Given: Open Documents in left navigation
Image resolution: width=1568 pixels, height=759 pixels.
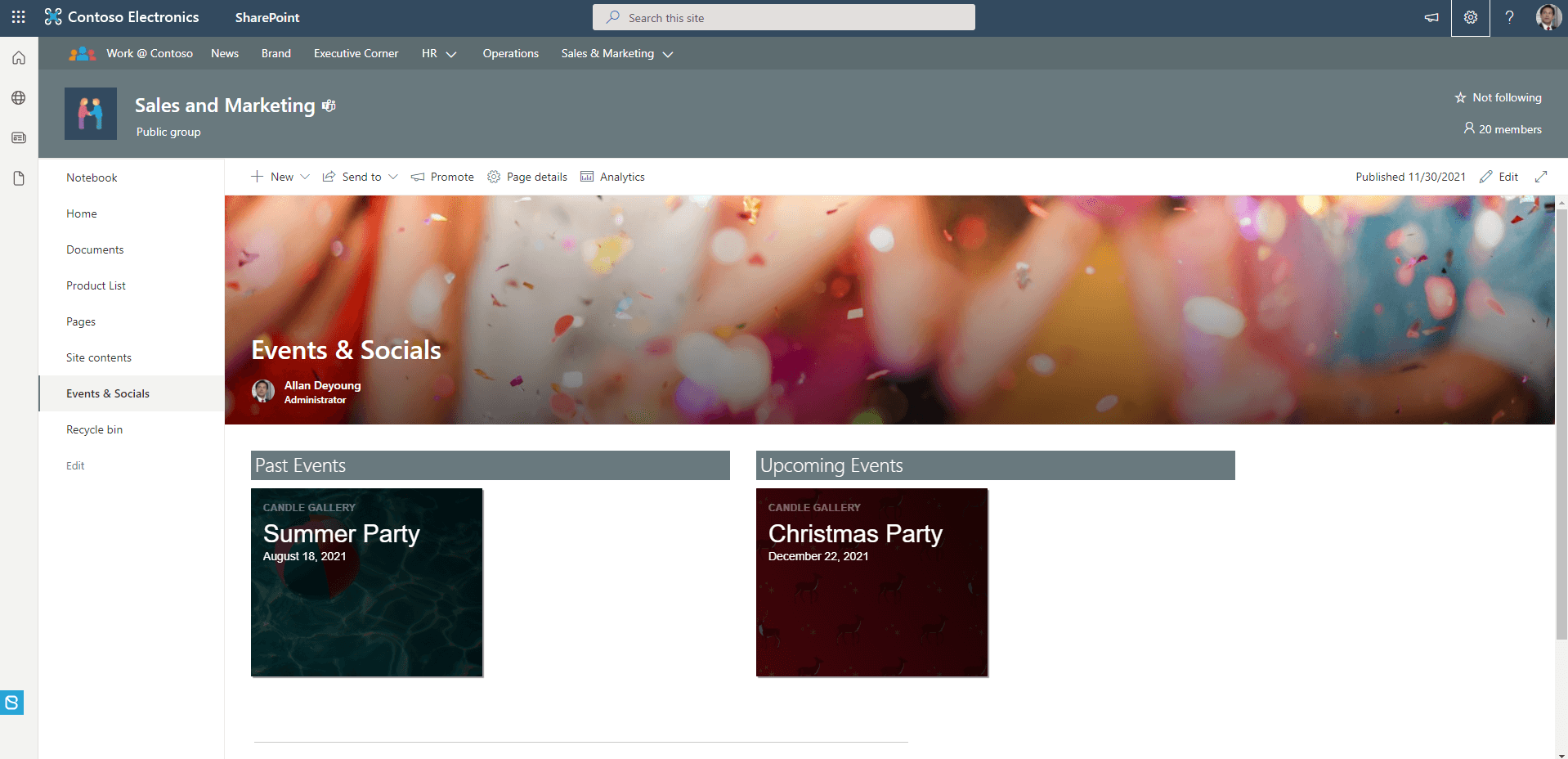Looking at the screenshot, I should pyautogui.click(x=95, y=249).
